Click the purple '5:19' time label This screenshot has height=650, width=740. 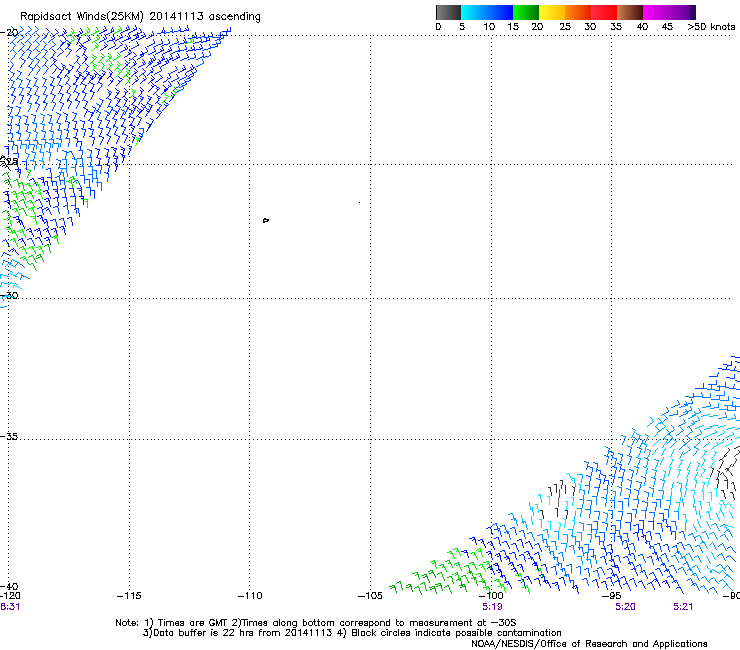pos(492,607)
